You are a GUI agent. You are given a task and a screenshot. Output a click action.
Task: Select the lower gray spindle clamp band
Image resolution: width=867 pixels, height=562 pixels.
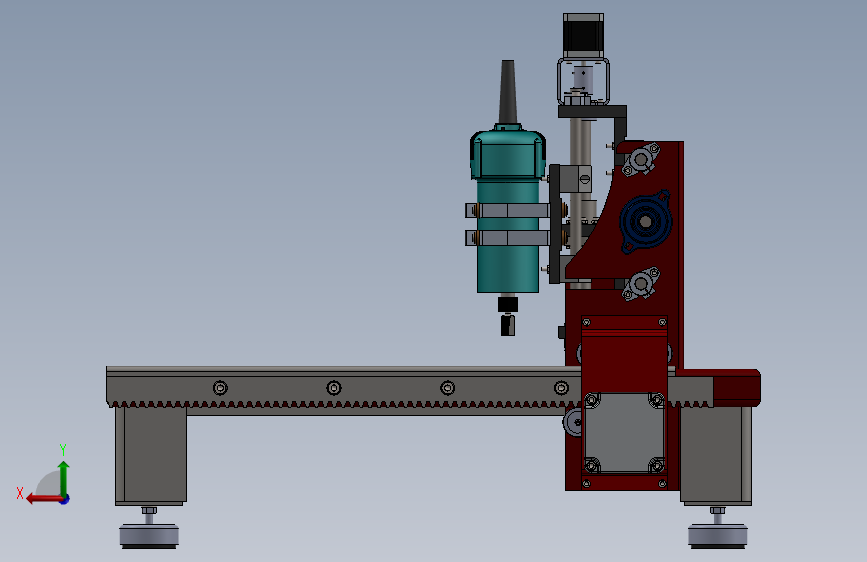507,238
